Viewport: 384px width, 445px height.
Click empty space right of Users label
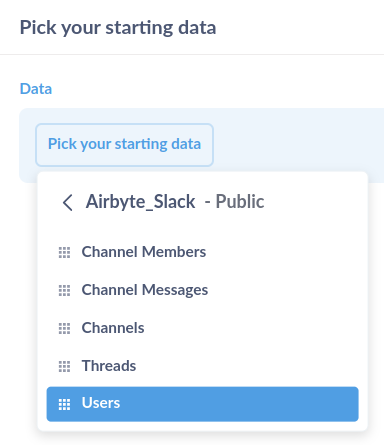(x=238, y=404)
